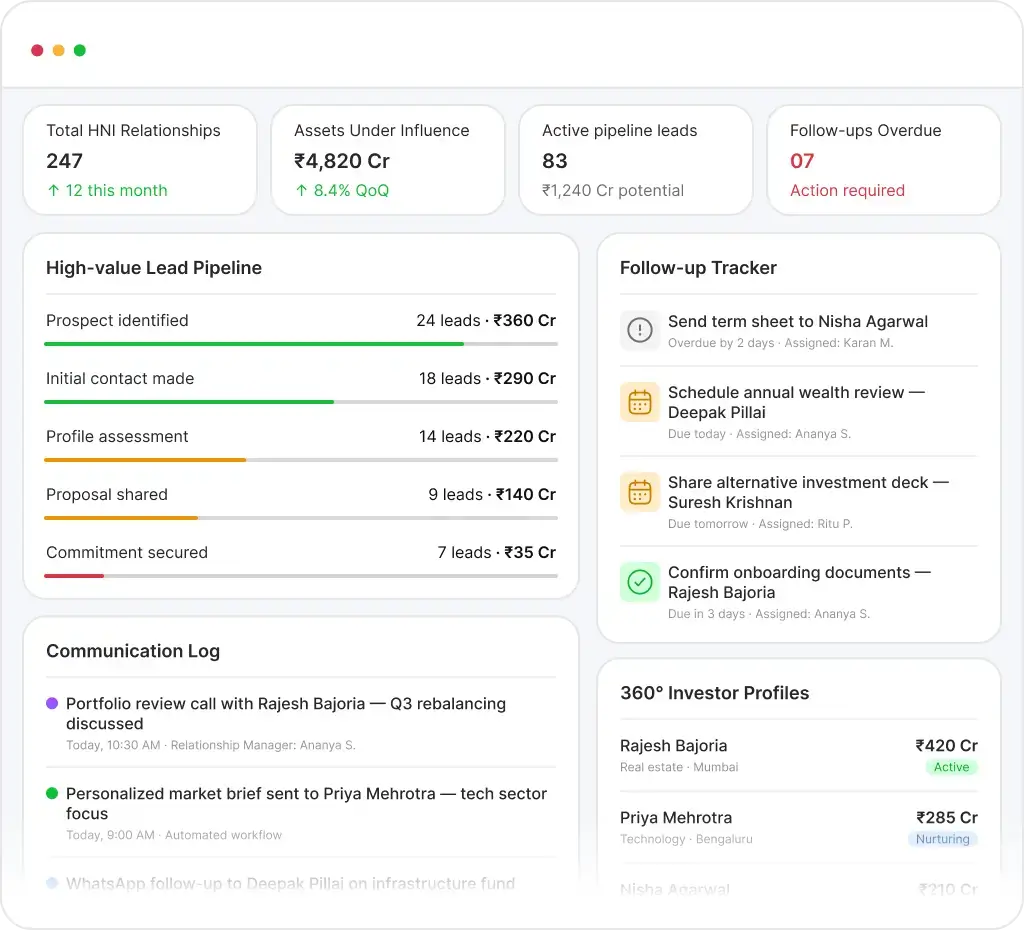1024x930 pixels.
Task: Select the calendar icon for Deepak Pillai wealth review
Action: [x=640, y=402]
